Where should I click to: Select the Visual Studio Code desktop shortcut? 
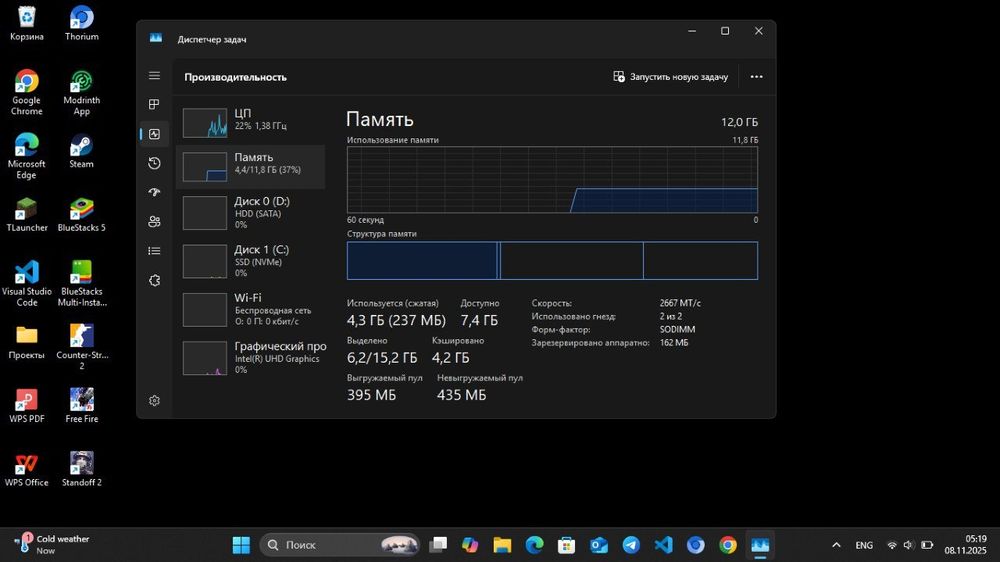pyautogui.click(x=27, y=284)
